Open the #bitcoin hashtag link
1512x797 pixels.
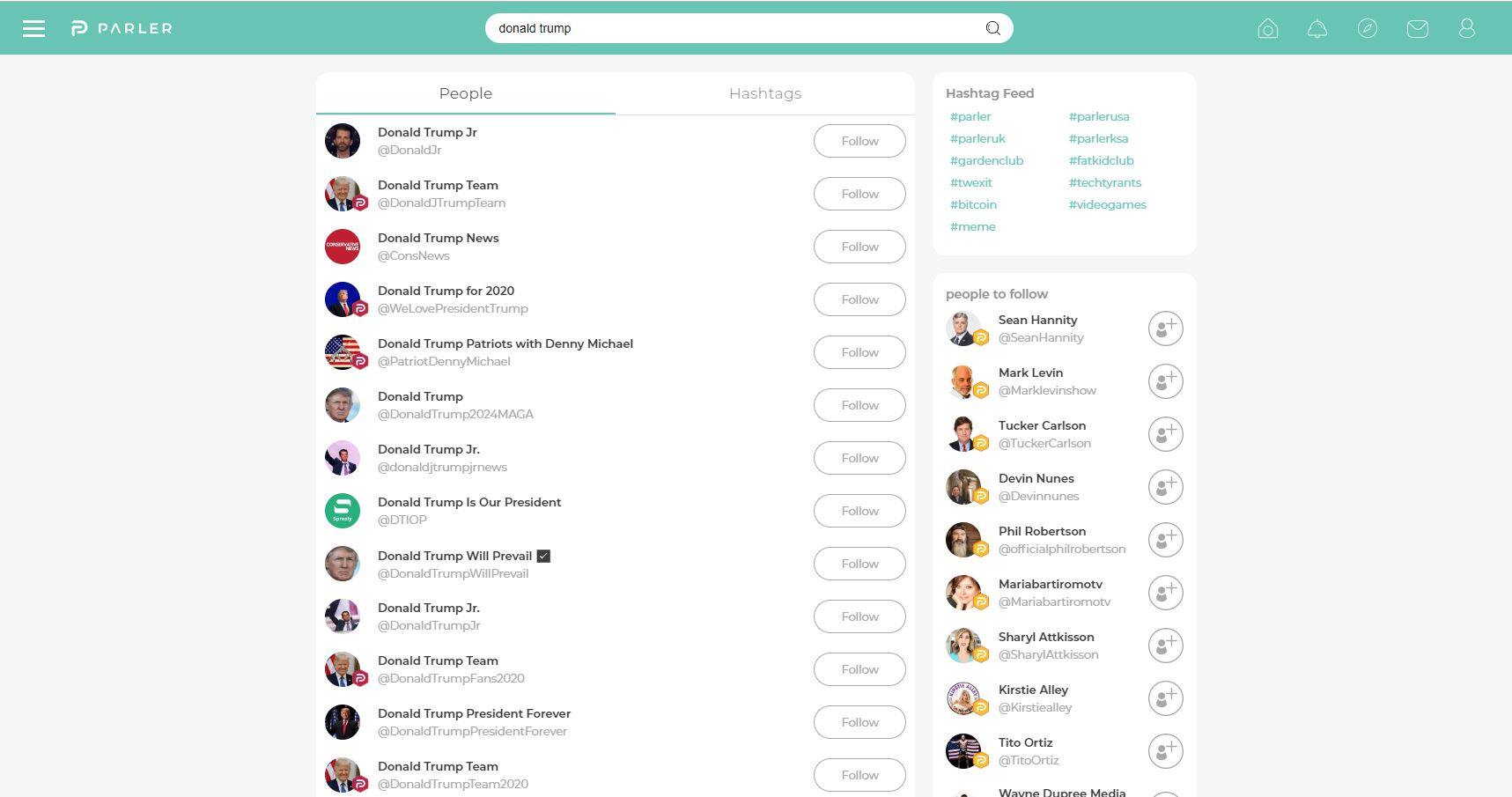coord(973,204)
